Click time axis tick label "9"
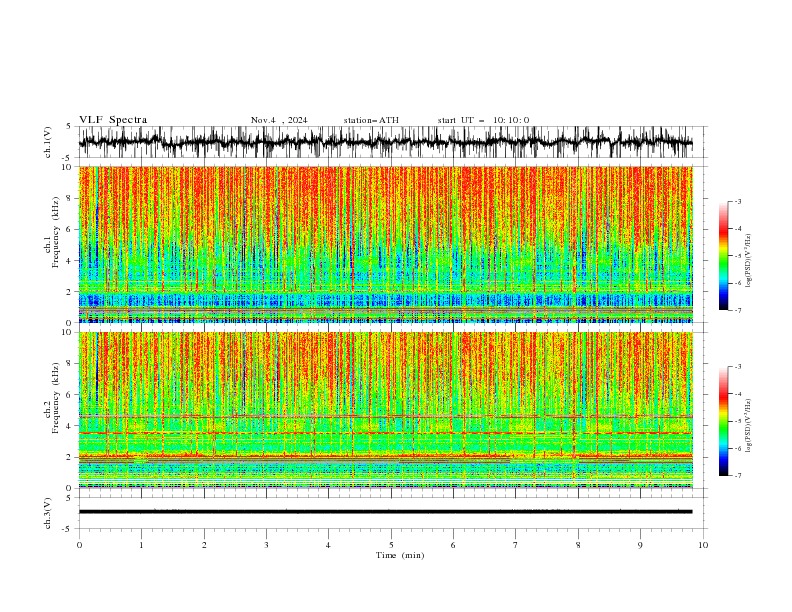The height and width of the screenshot is (612, 792). pos(641,545)
